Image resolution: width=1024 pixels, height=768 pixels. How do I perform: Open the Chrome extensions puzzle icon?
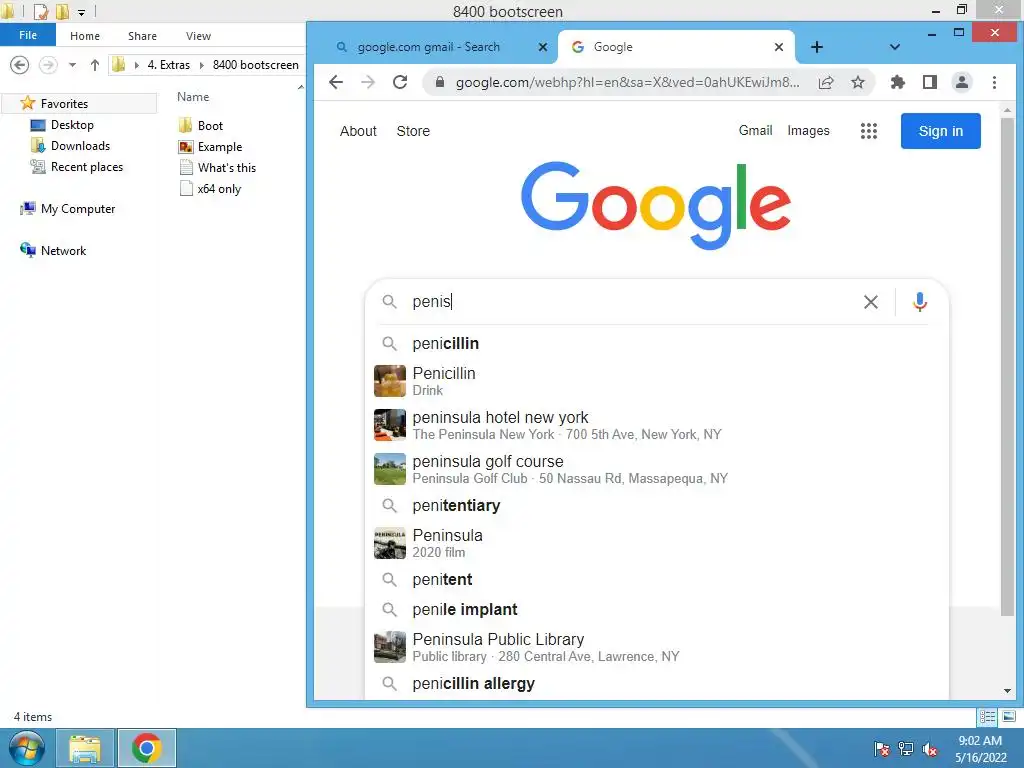[898, 82]
